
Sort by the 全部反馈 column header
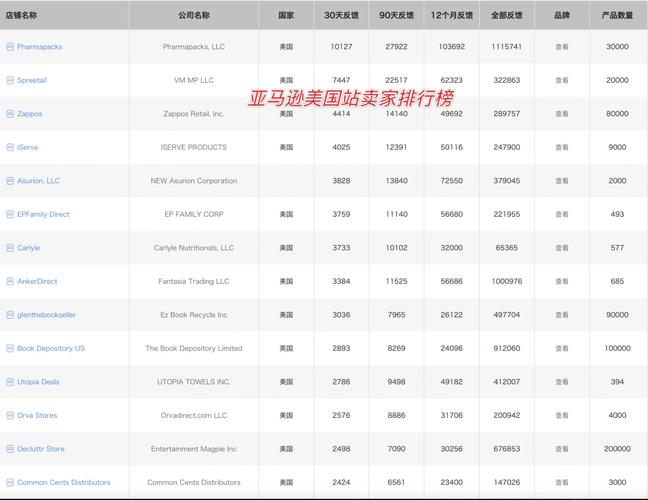pyautogui.click(x=507, y=15)
